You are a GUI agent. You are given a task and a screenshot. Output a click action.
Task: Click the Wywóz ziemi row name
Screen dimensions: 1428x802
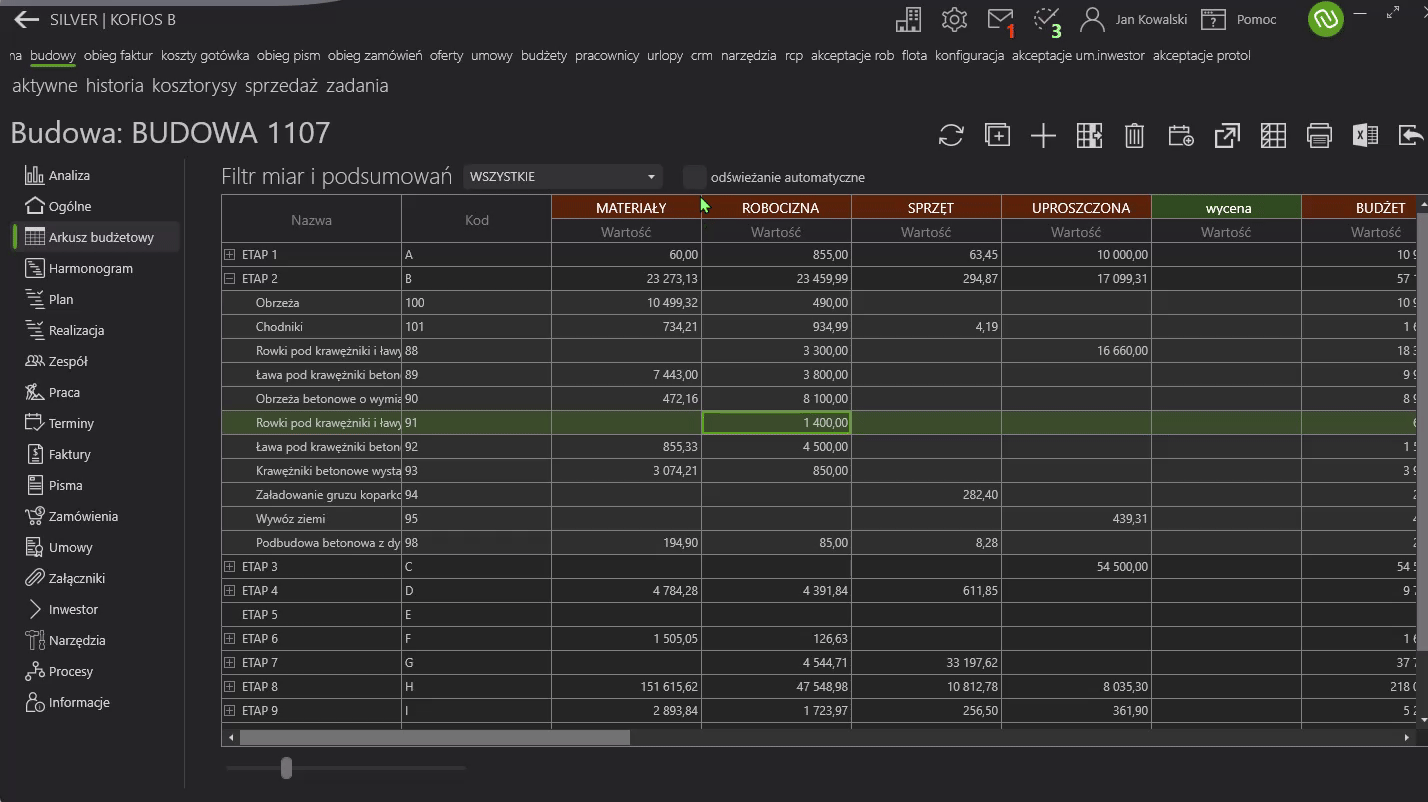(x=291, y=519)
